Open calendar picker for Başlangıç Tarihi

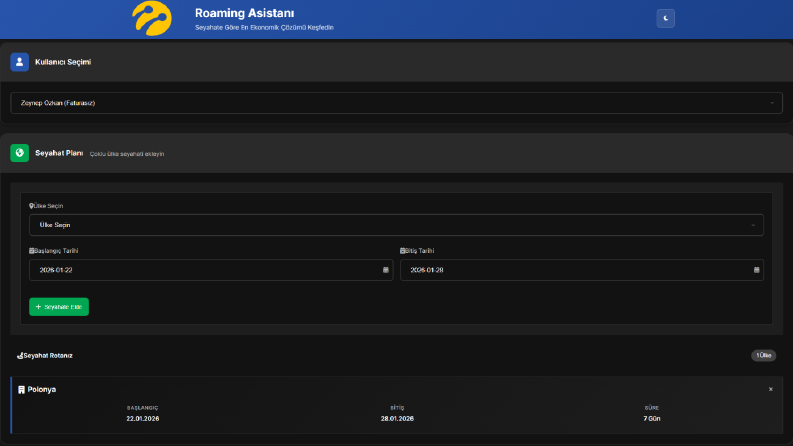385,270
